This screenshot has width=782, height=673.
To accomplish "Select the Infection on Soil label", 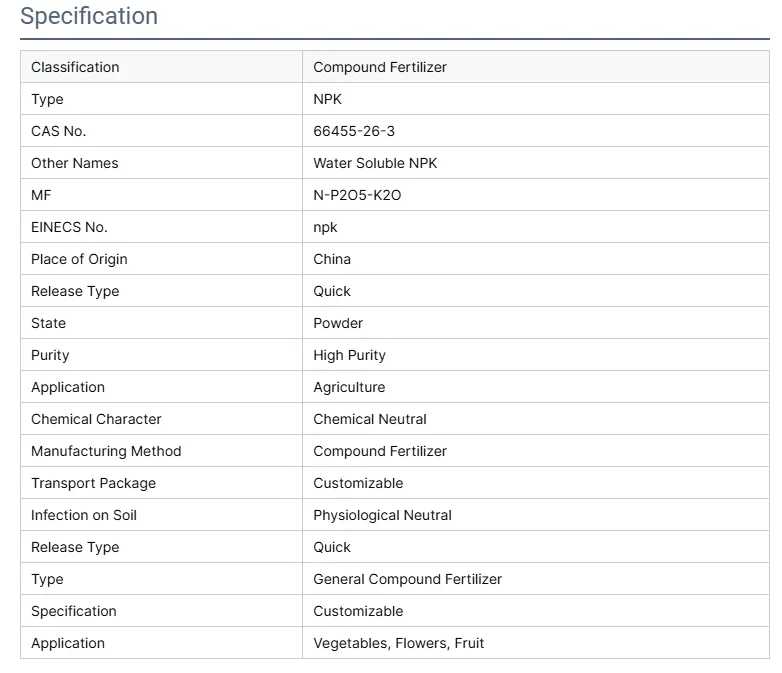I will tap(84, 515).
